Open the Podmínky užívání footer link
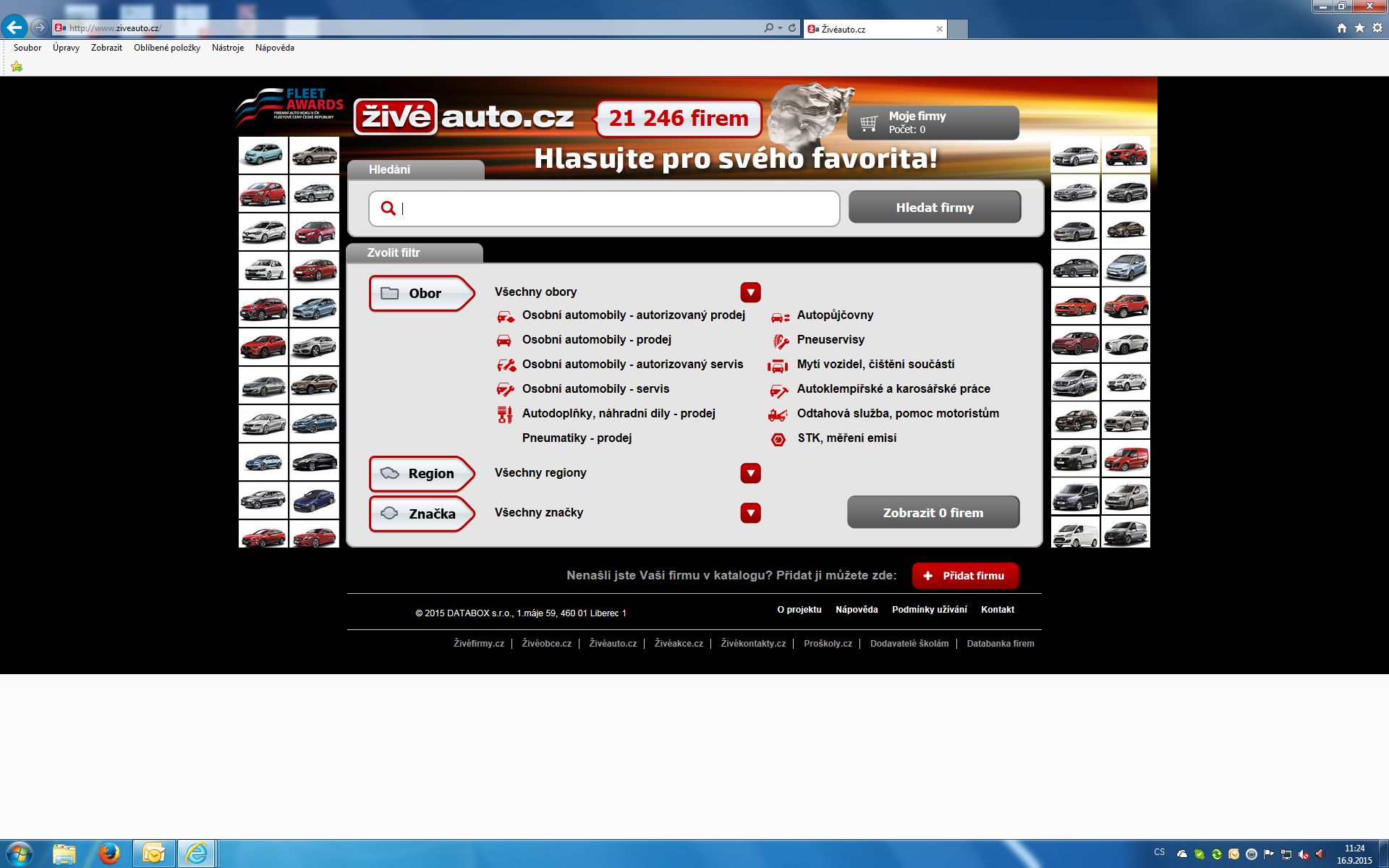This screenshot has height=868, width=1389. point(929,610)
